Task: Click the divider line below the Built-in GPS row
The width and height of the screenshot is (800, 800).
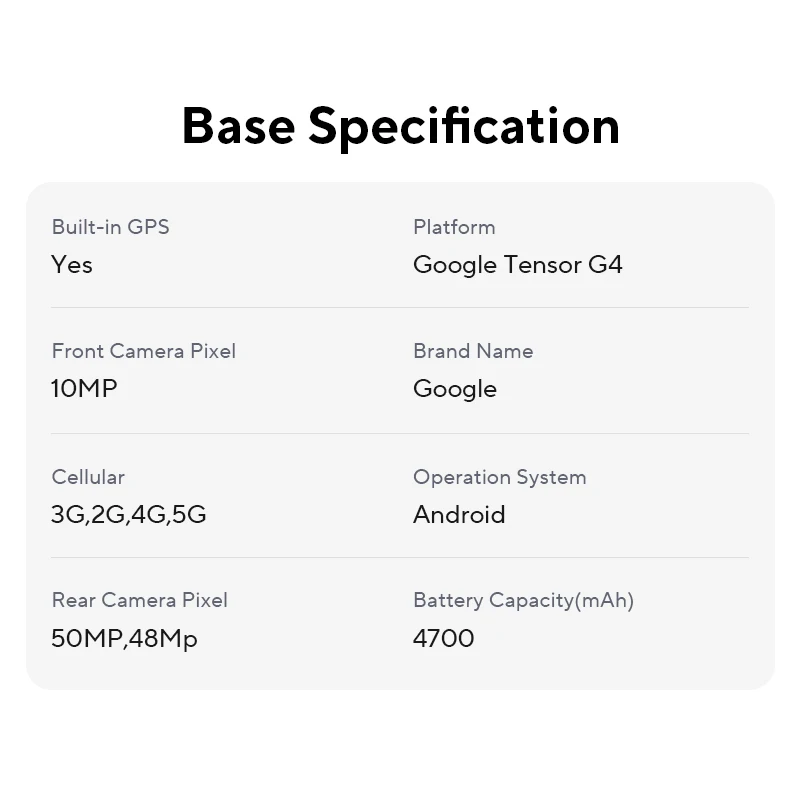Action: pyautogui.click(x=400, y=307)
